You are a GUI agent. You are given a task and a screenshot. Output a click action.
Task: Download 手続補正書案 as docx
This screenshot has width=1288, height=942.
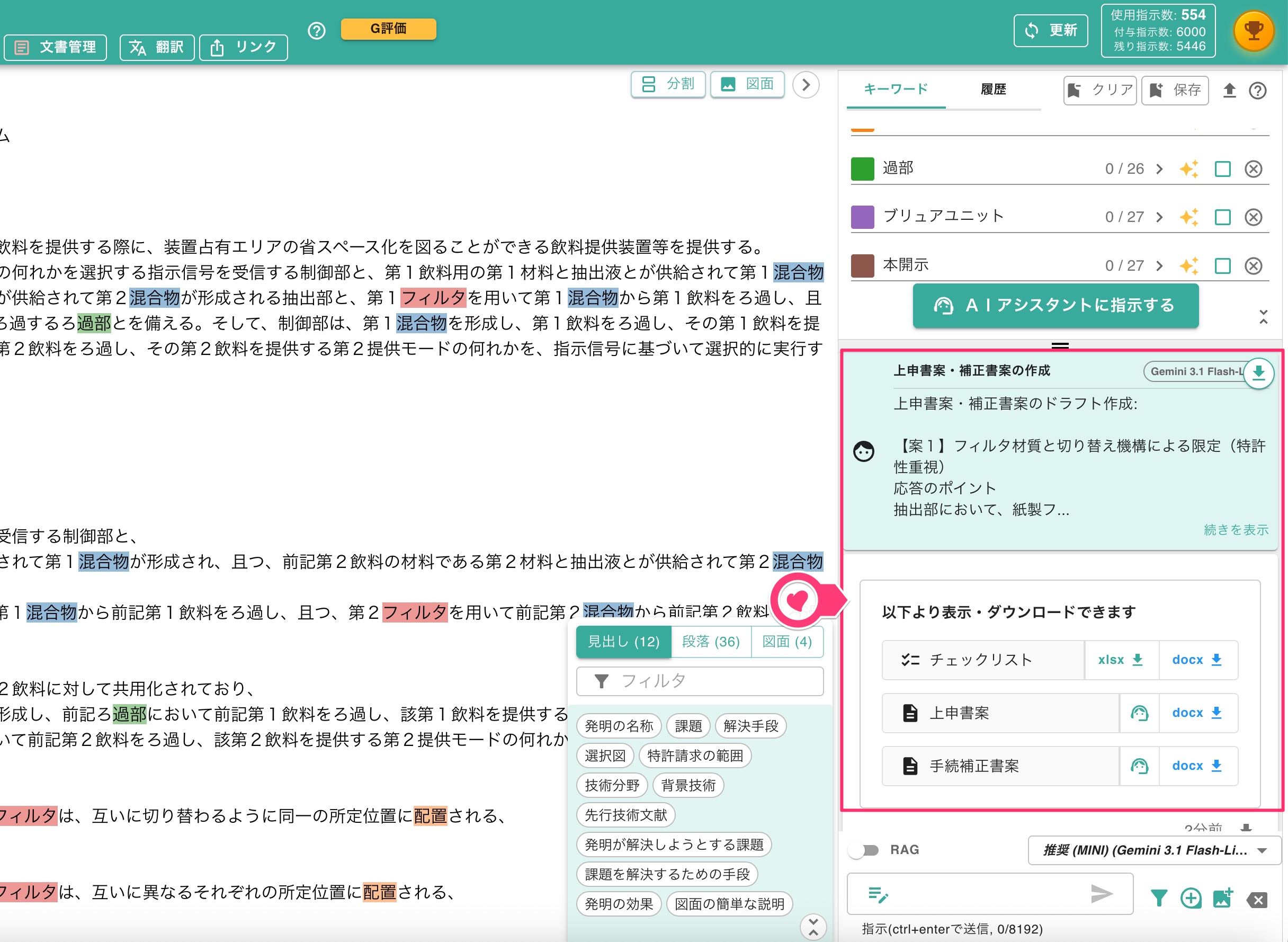(1197, 766)
